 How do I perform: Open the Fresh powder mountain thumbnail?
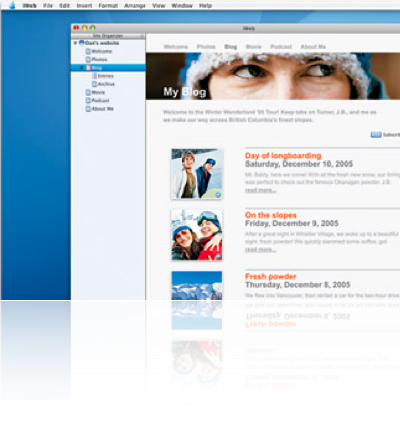(197, 285)
